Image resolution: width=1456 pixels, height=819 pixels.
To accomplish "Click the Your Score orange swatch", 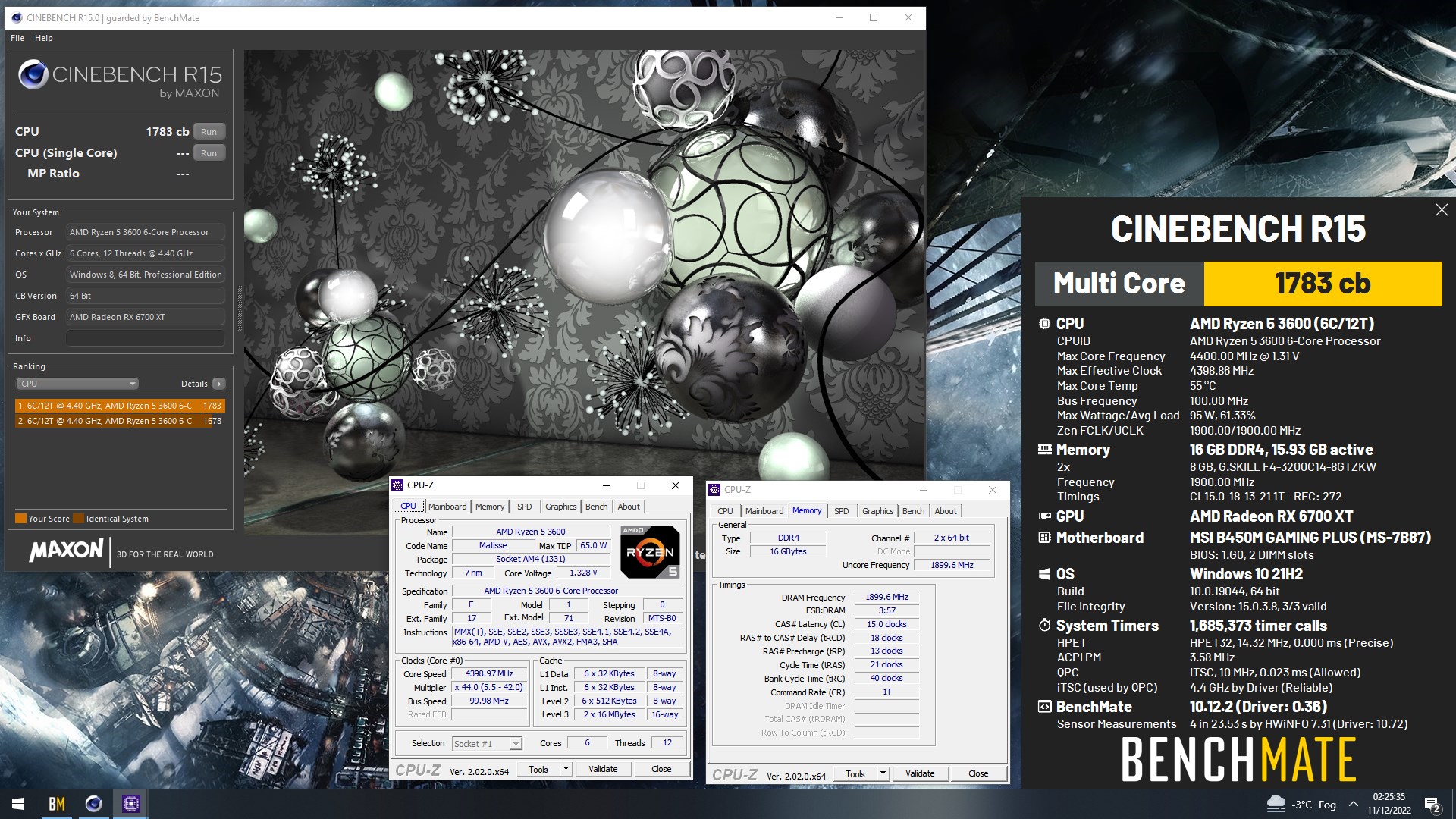I will (20, 519).
